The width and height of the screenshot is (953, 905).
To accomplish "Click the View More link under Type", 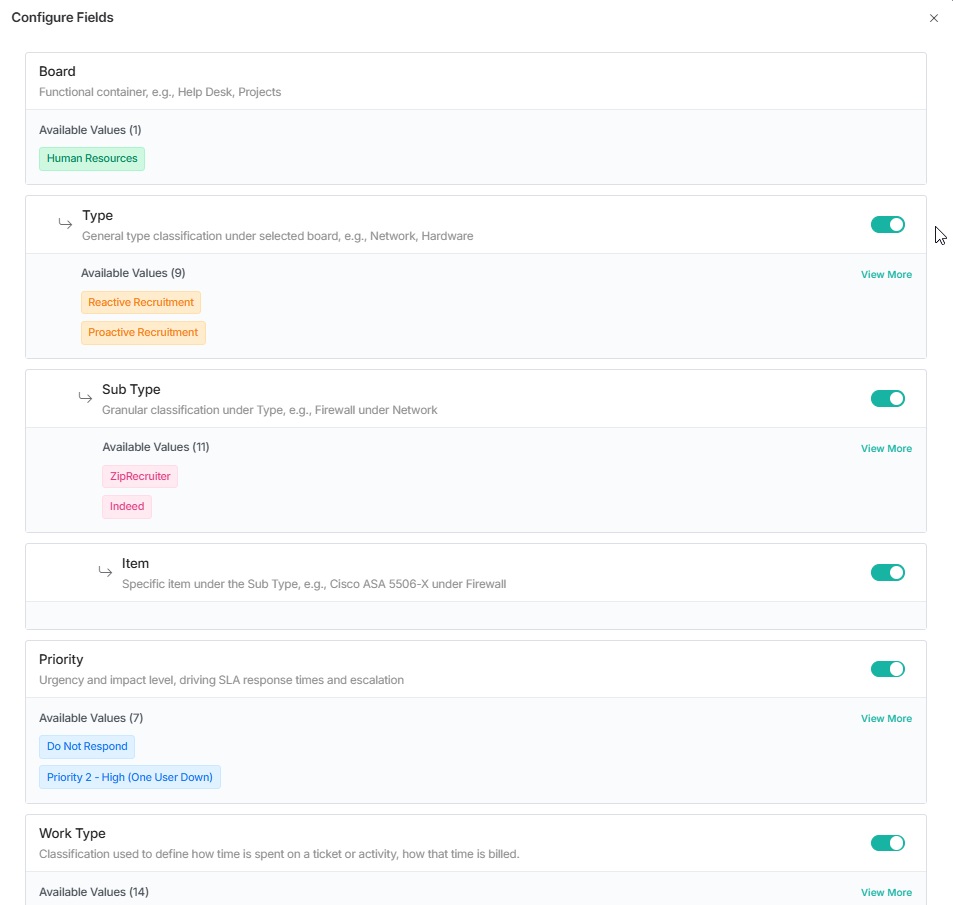I will click(x=886, y=274).
